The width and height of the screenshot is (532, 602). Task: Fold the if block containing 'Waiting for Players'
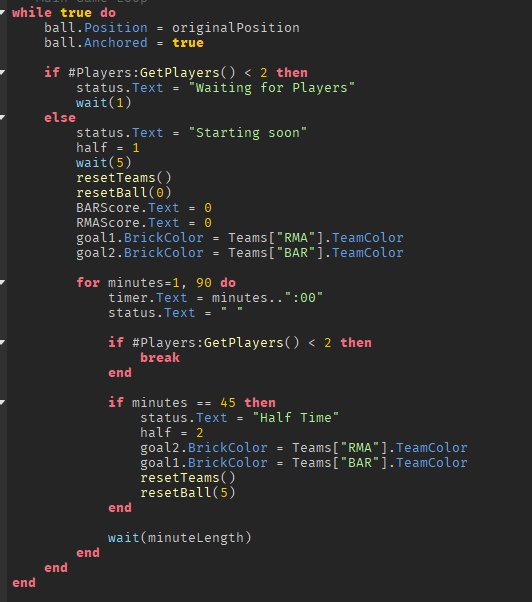[x=2, y=73]
